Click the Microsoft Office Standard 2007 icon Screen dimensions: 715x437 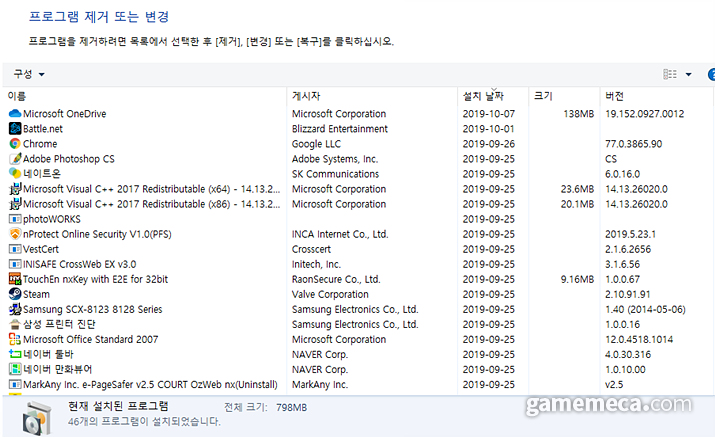[14, 339]
